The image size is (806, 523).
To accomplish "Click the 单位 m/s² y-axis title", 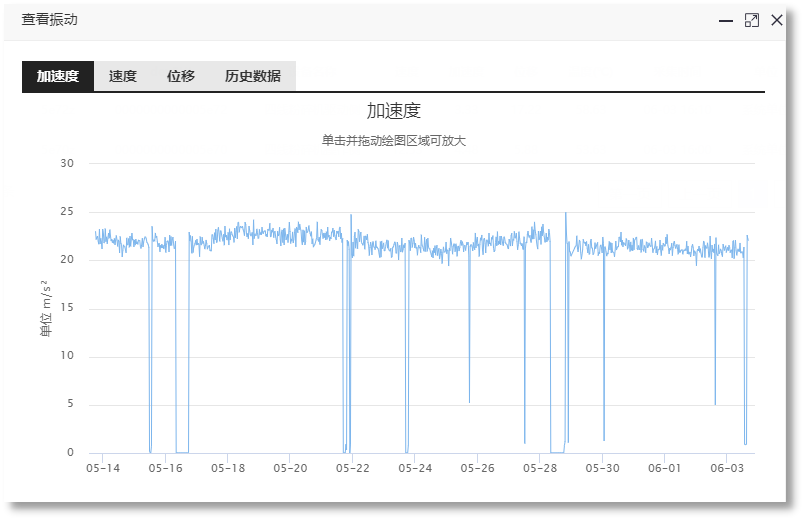I will [x=46, y=308].
